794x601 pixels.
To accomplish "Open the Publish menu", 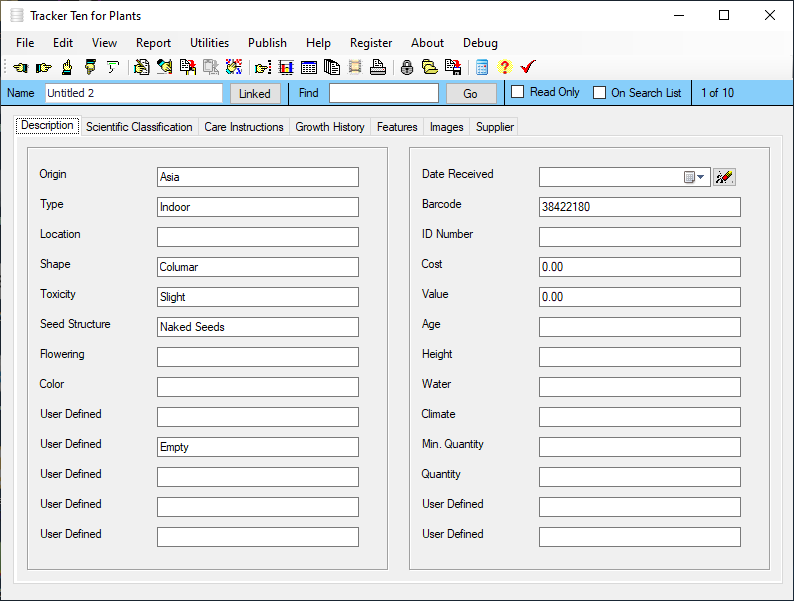I will click(x=267, y=43).
